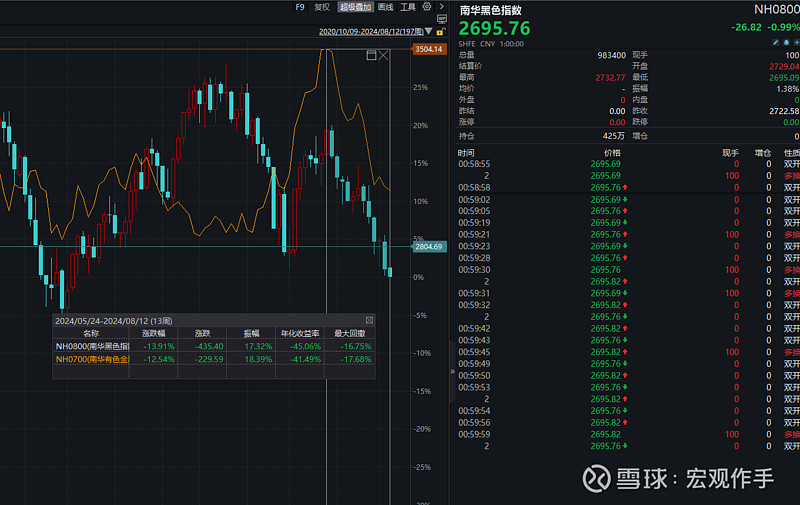
Task: Click the pencil edit icon near the quote
Action: click(776, 43)
